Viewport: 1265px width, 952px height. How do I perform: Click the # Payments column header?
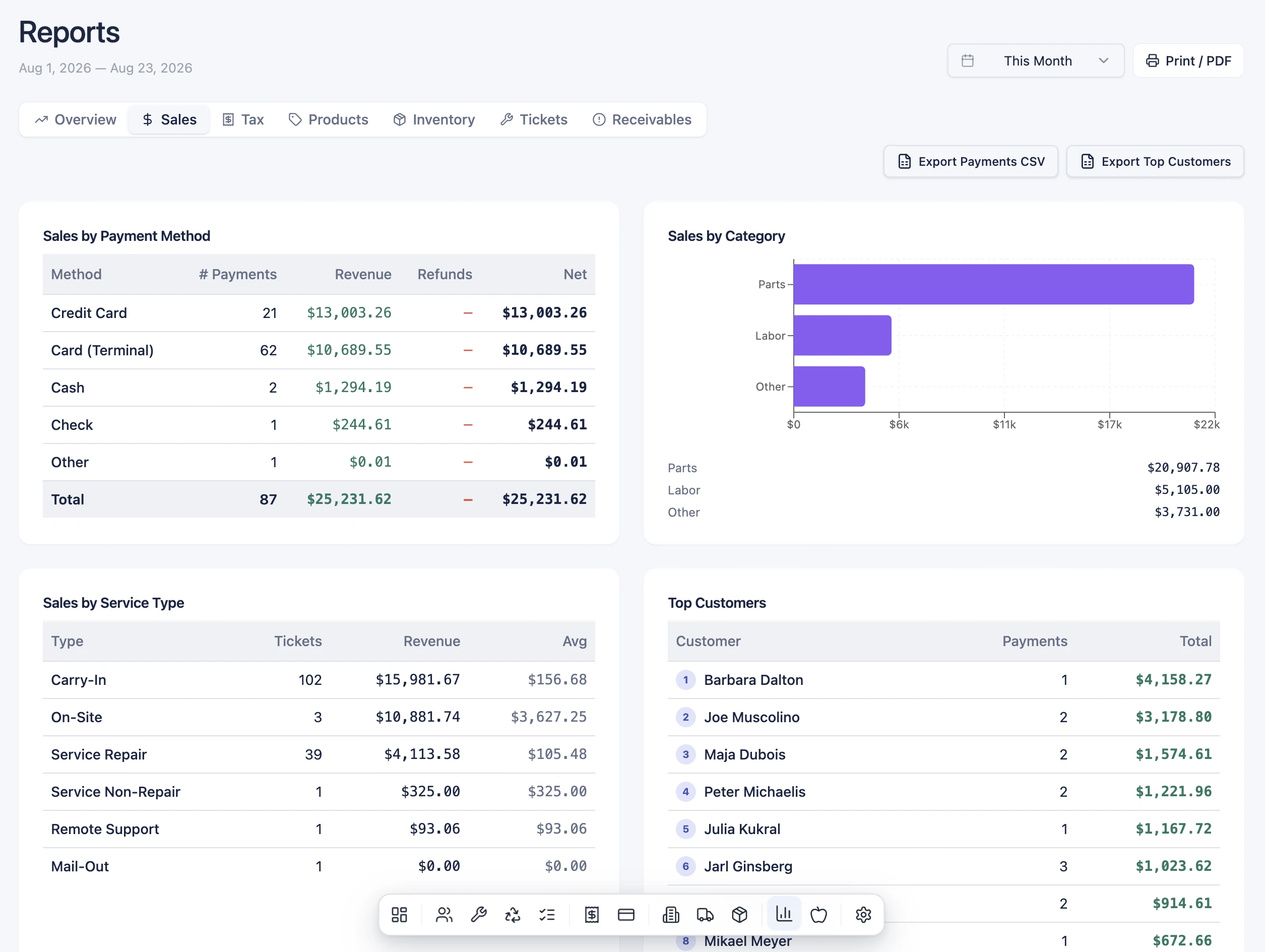[237, 275]
